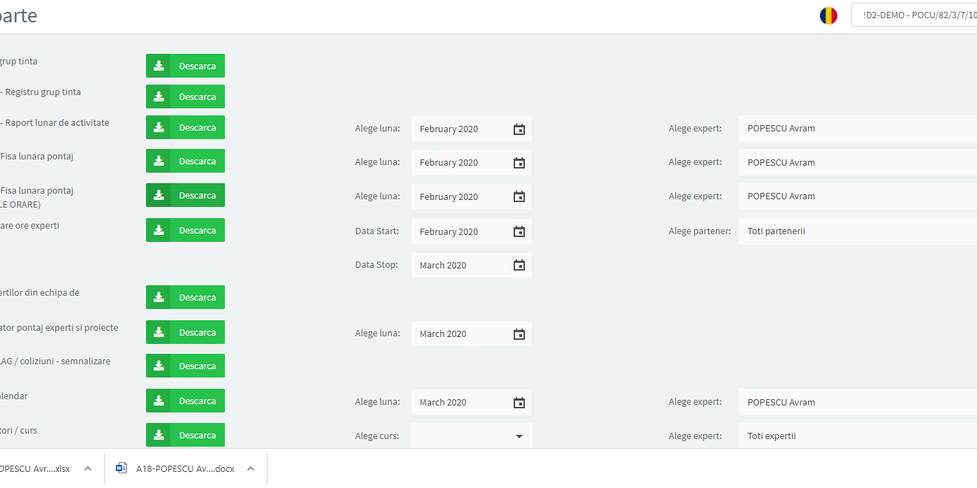Click the Romanian flag language icon

point(828,16)
